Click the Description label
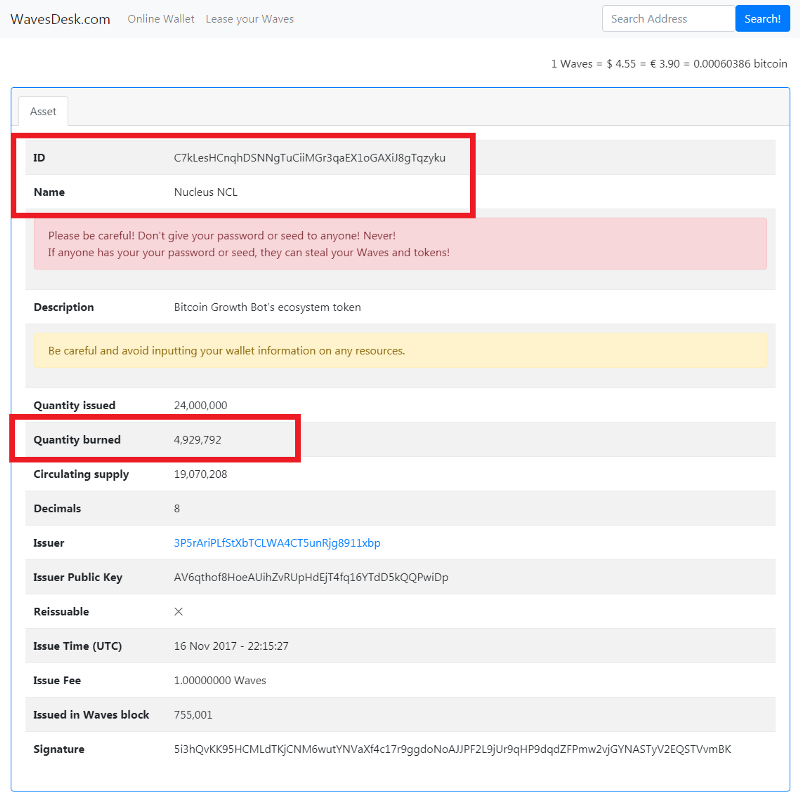This screenshot has height=804, width=800. (64, 307)
